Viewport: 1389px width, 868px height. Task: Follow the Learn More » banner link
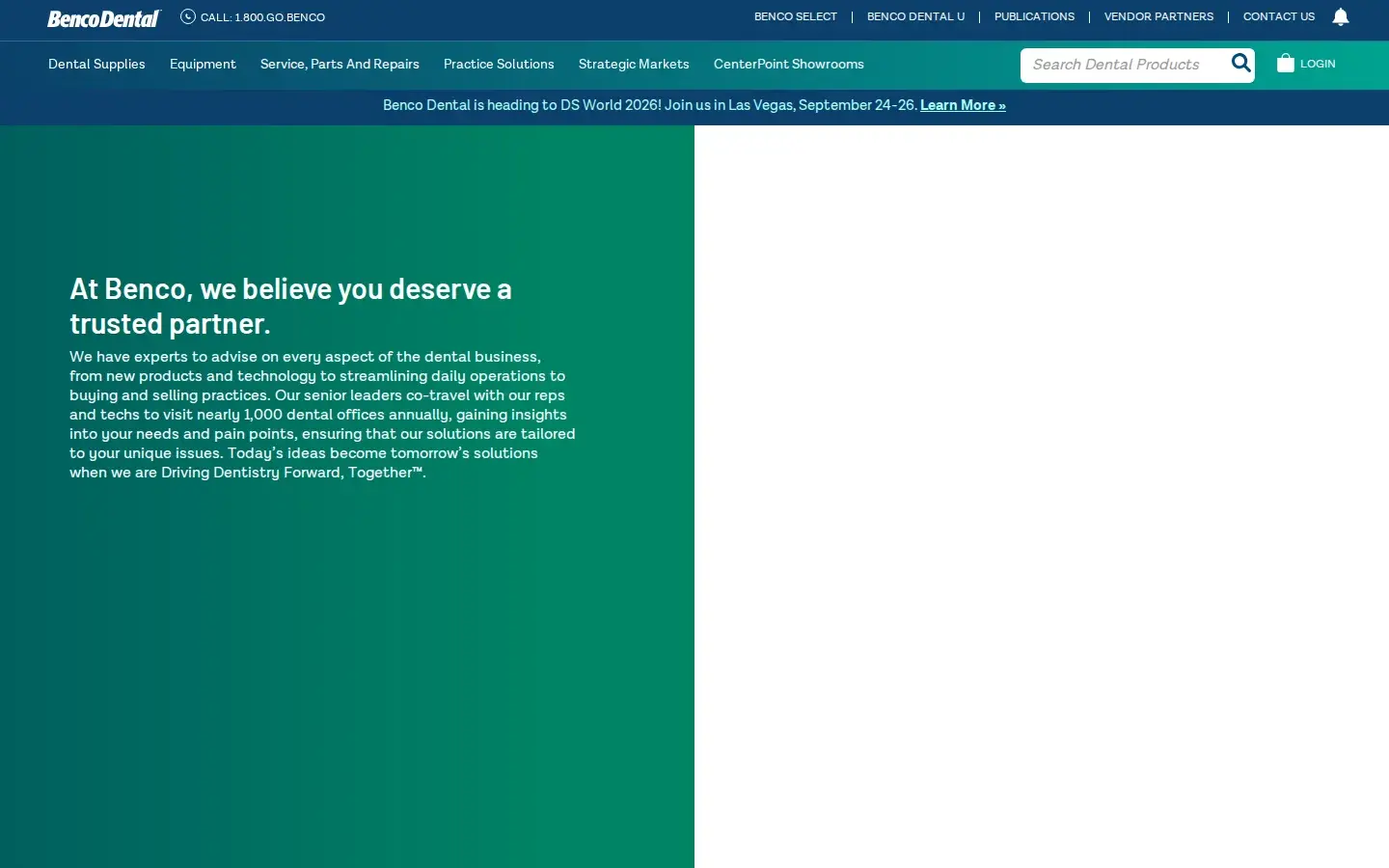click(x=963, y=105)
